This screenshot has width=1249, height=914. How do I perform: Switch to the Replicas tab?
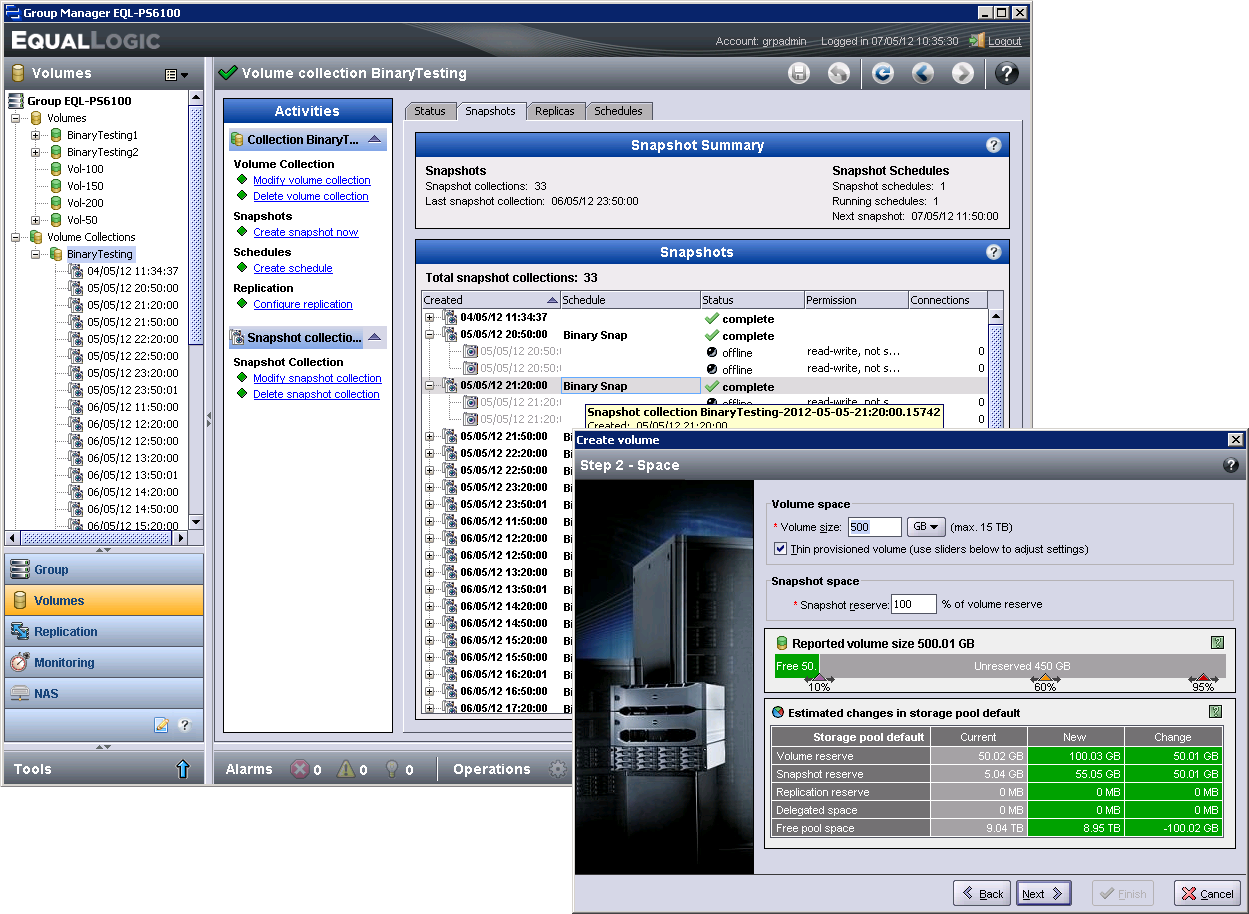coord(554,111)
